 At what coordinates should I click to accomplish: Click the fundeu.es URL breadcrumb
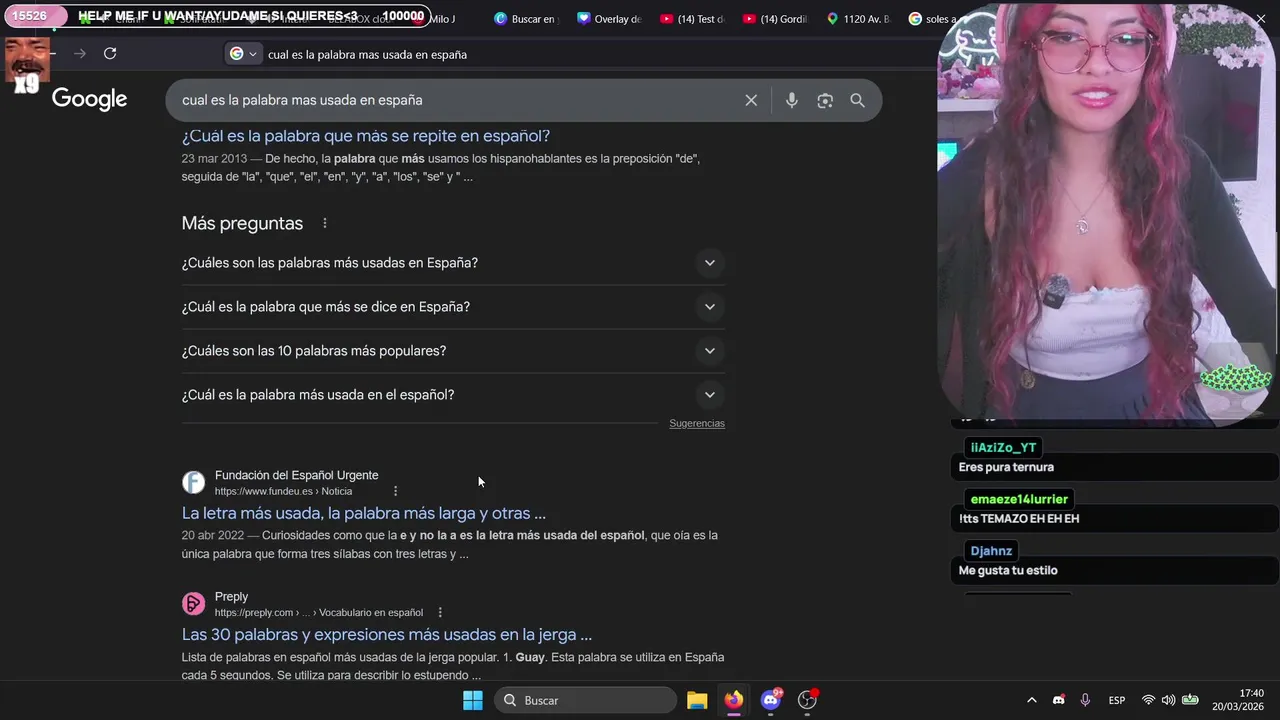point(283,491)
